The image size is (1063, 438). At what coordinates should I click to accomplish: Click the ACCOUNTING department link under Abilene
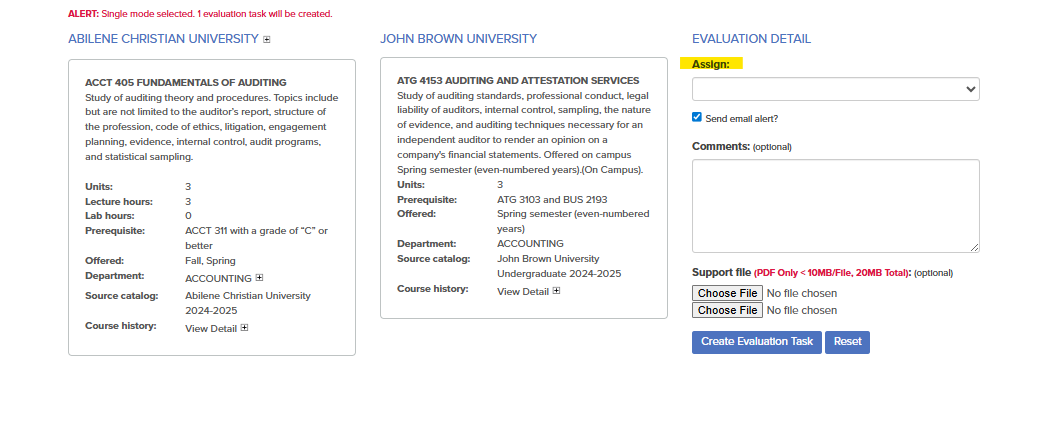[218, 277]
